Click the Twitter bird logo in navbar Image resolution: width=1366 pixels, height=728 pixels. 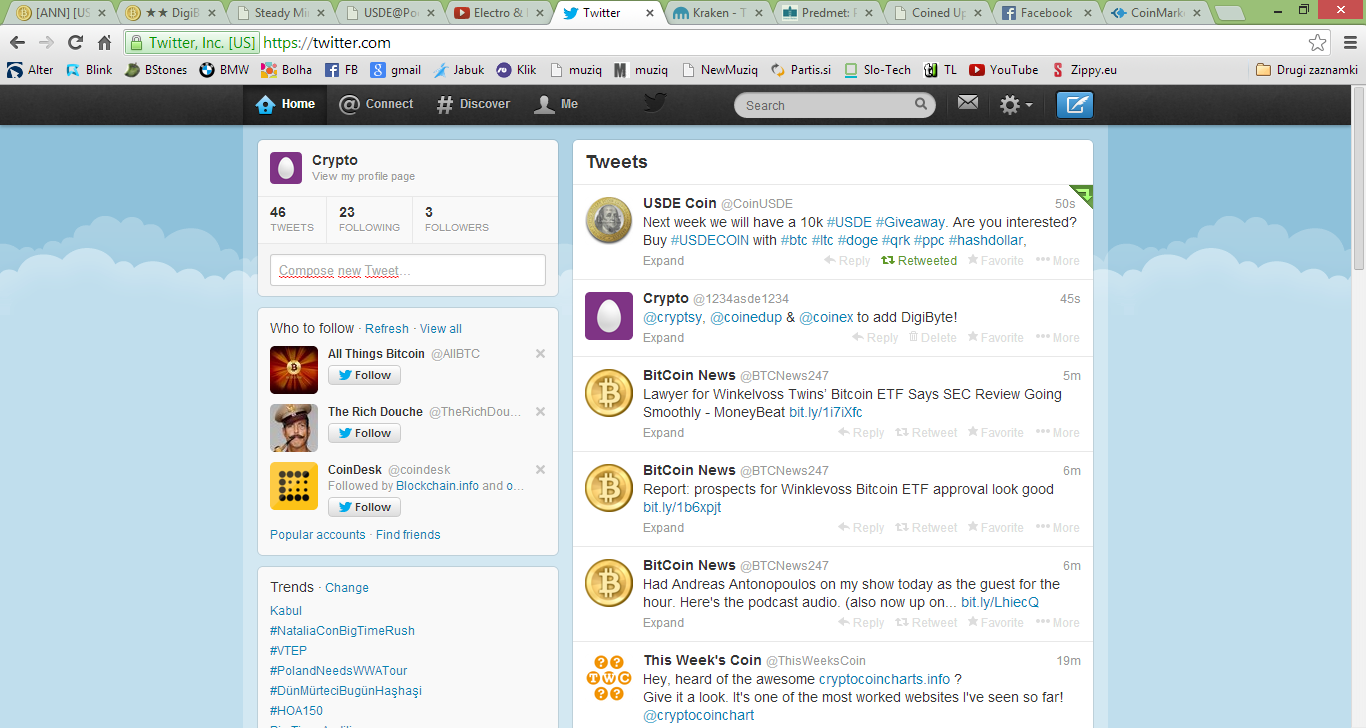coord(654,103)
